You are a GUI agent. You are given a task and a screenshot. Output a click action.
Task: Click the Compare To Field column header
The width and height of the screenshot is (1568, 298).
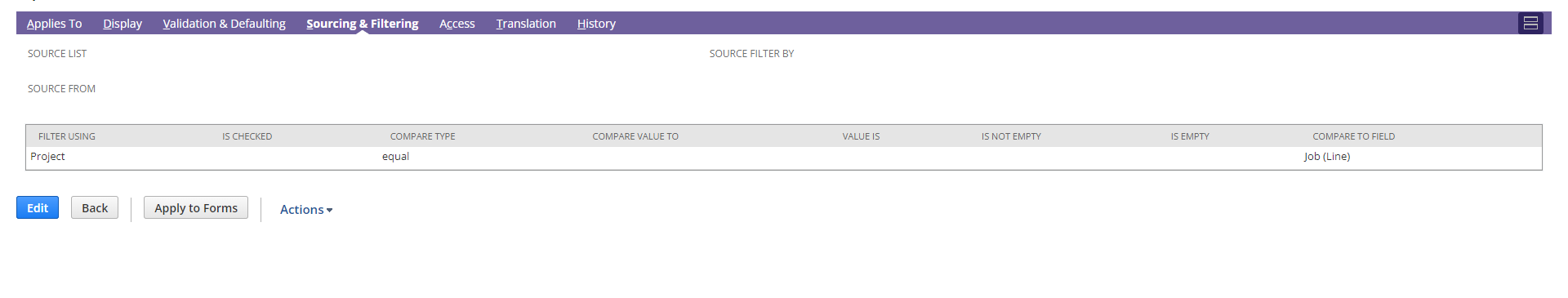pyautogui.click(x=1353, y=136)
